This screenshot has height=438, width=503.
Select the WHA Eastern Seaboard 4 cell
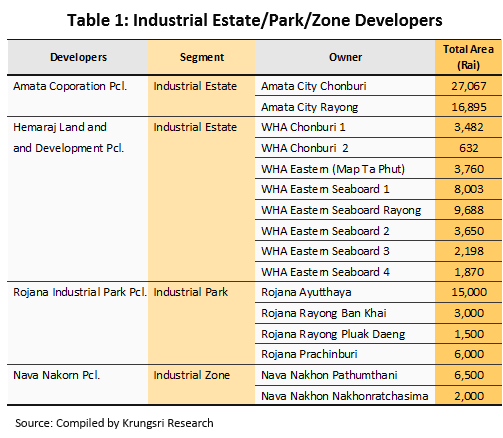coord(345,272)
